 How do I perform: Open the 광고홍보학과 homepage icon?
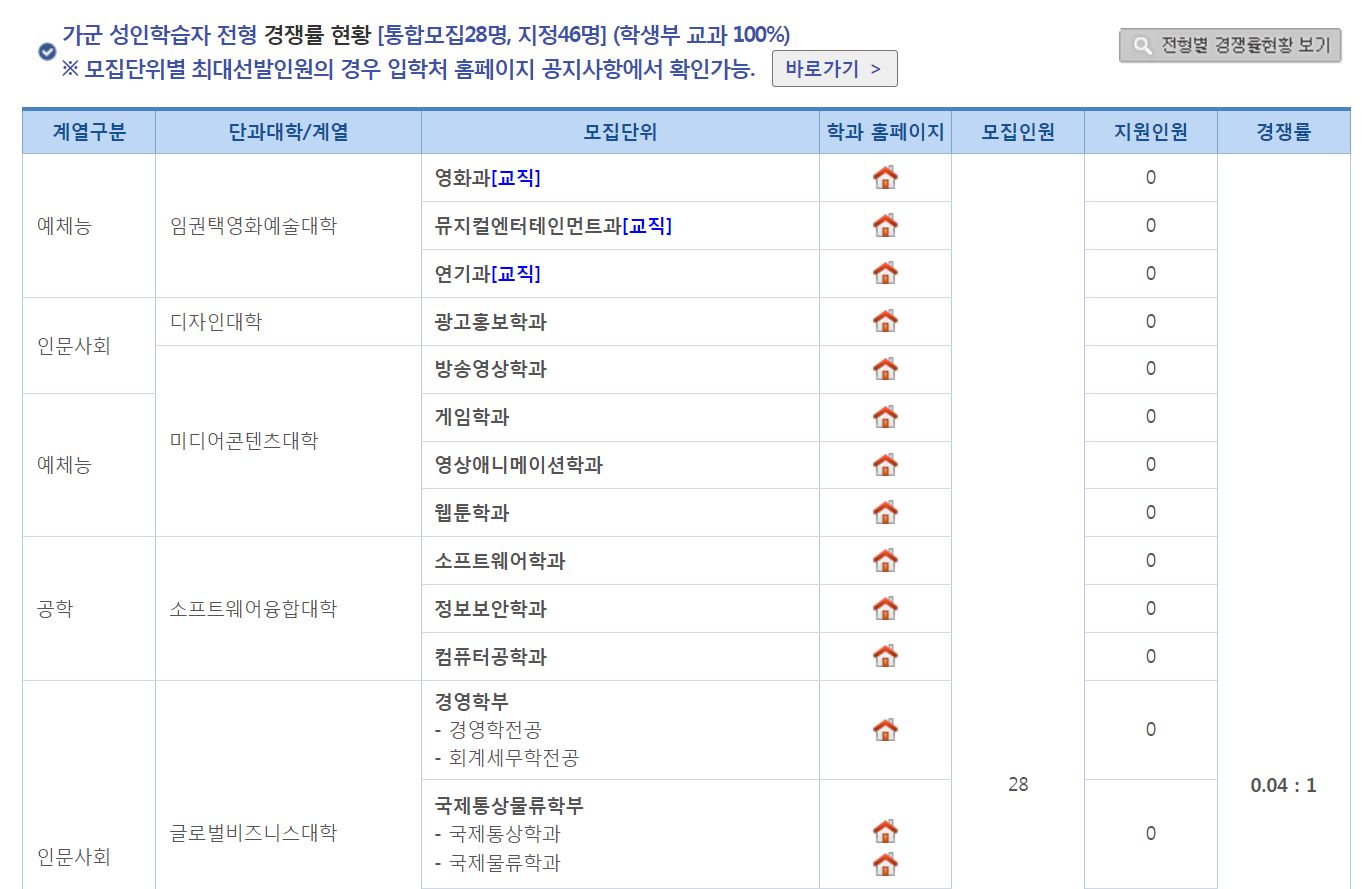(x=885, y=321)
